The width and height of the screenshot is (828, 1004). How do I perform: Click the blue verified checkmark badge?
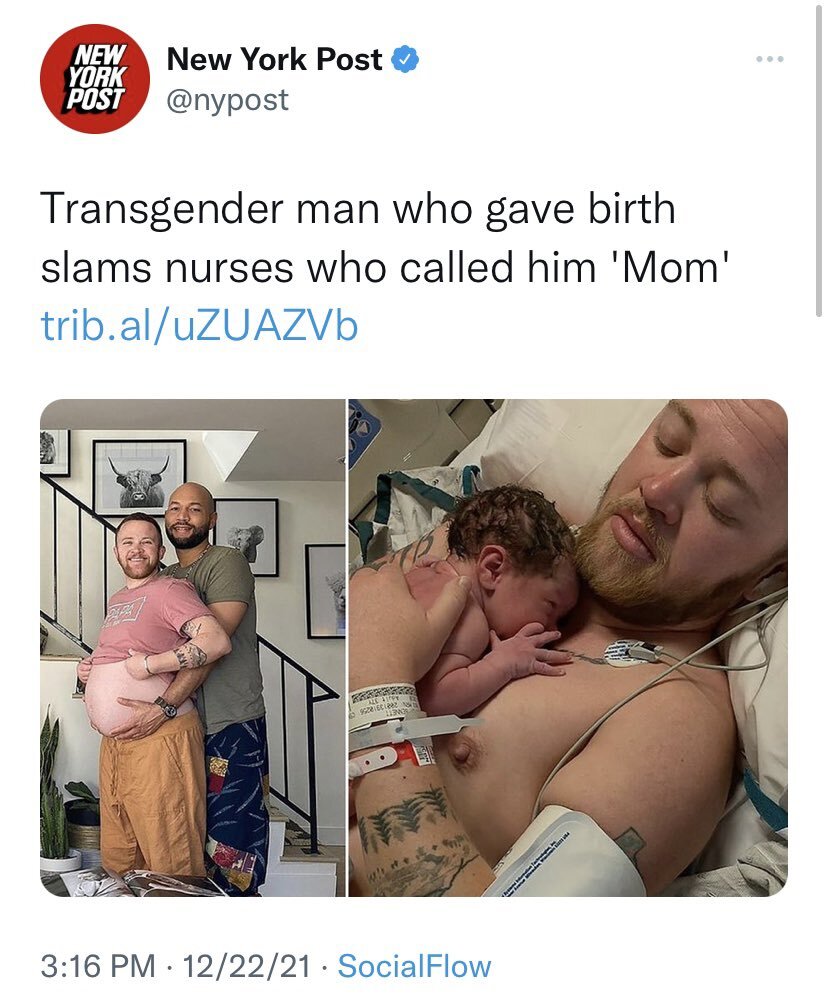coord(405,60)
